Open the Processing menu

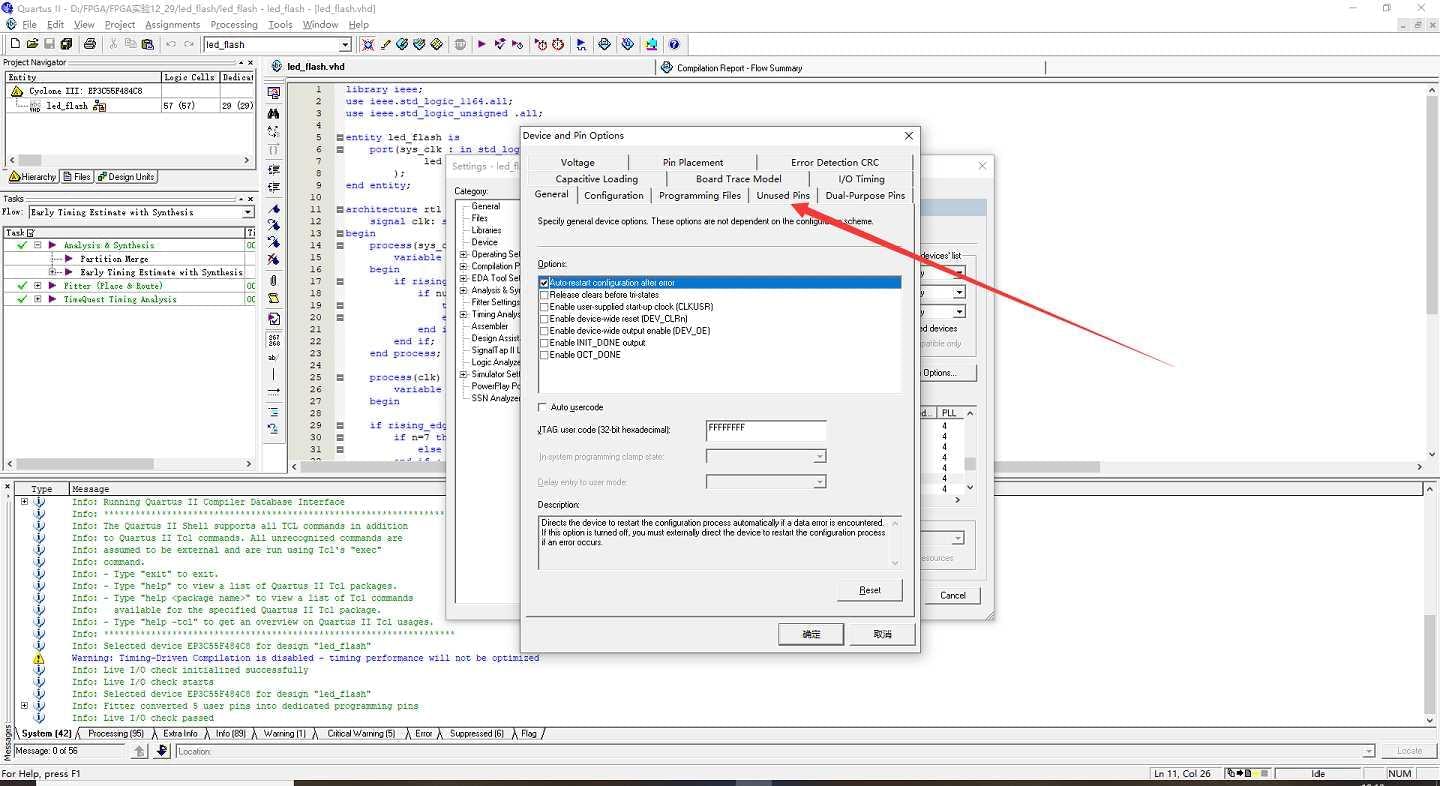(234, 24)
